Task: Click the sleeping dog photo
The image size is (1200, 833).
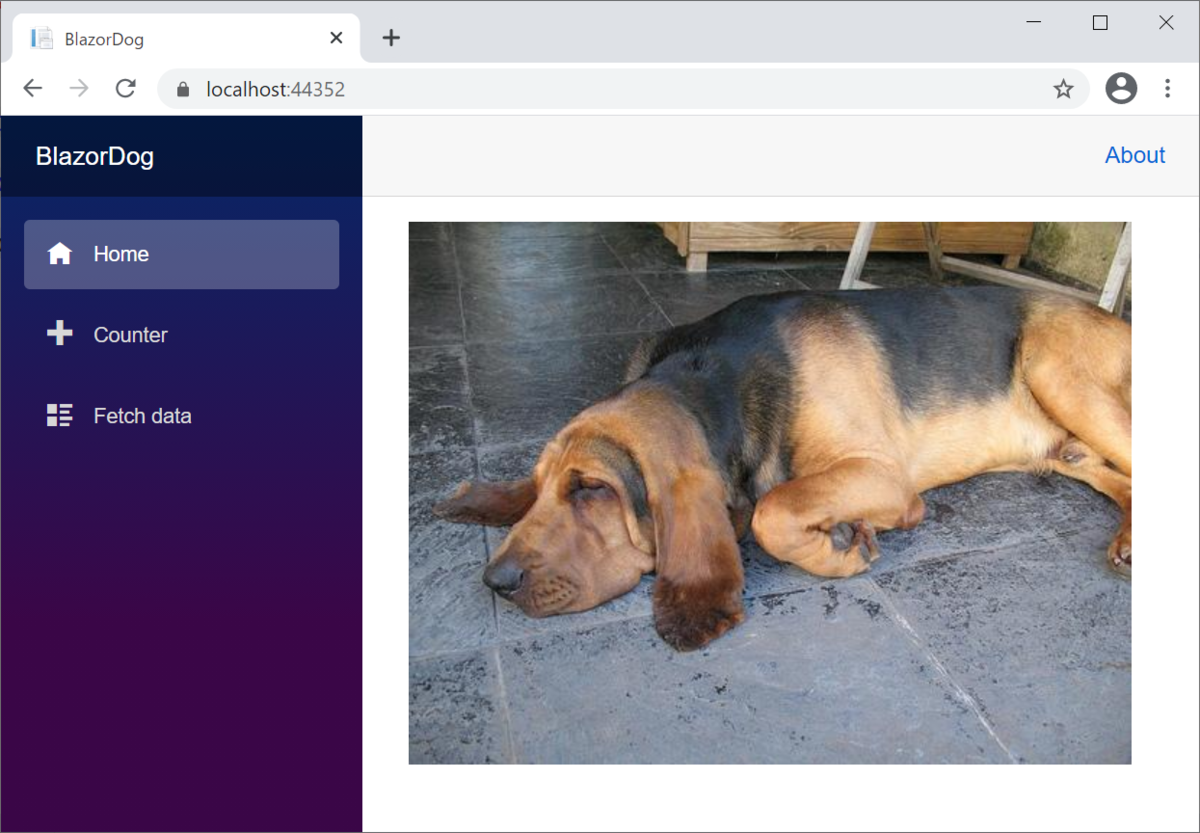Action: [770, 493]
